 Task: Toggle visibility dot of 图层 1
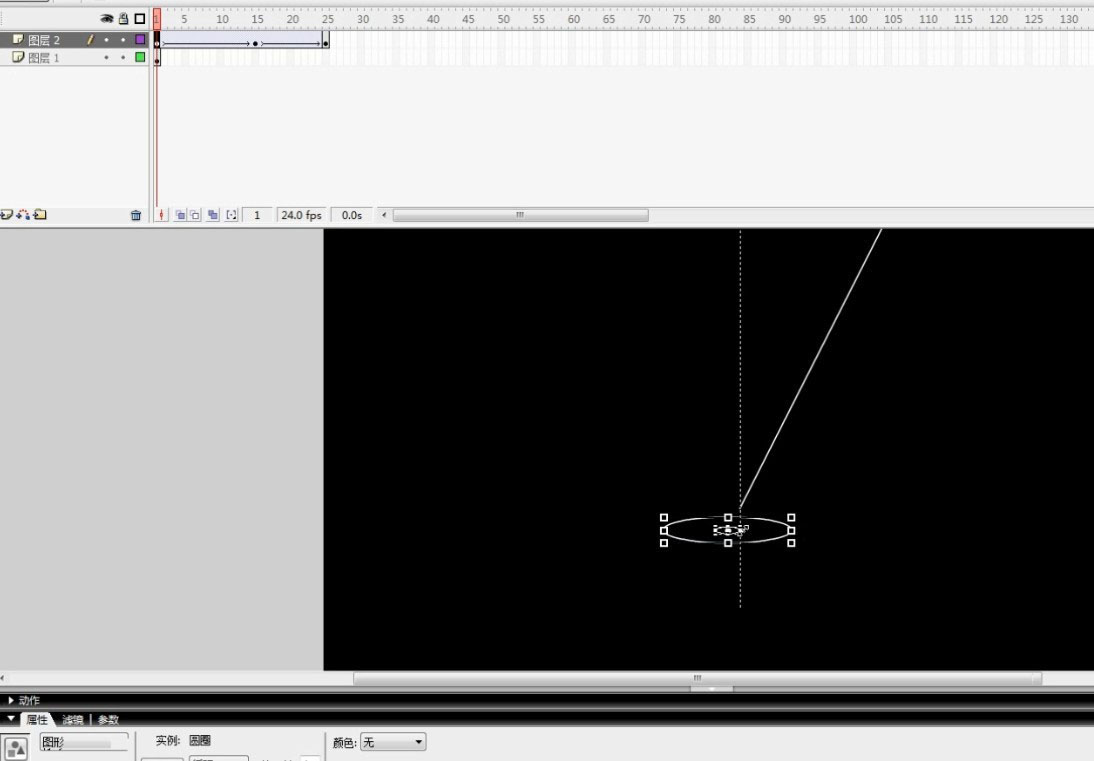107,58
